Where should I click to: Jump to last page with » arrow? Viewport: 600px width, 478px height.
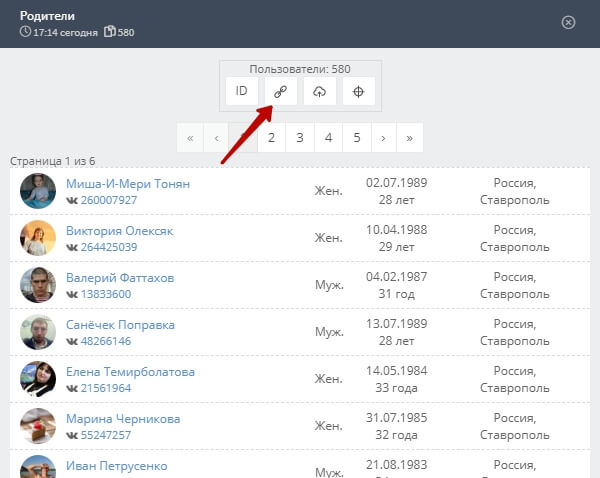410,137
